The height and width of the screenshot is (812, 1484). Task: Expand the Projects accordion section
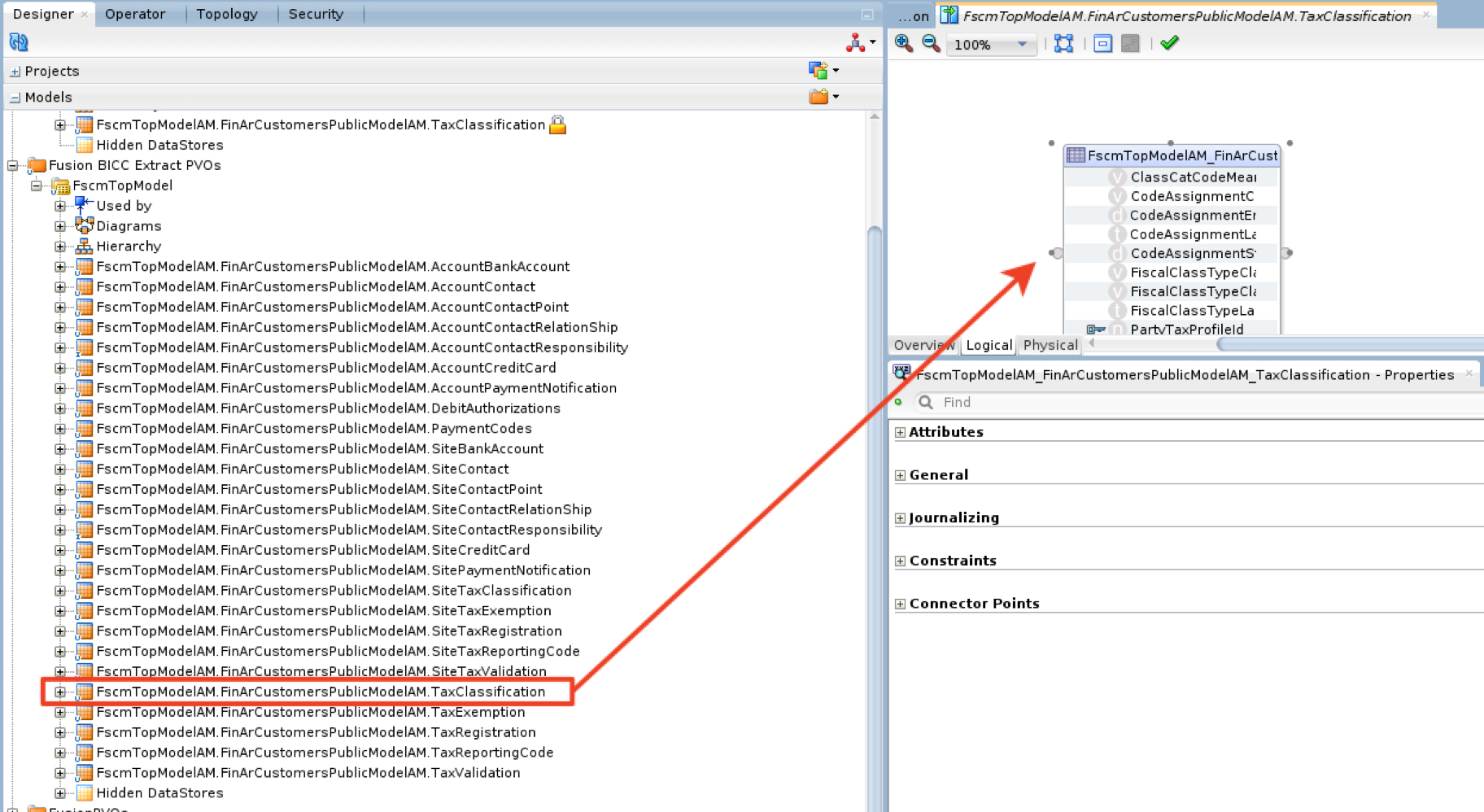click(15, 72)
